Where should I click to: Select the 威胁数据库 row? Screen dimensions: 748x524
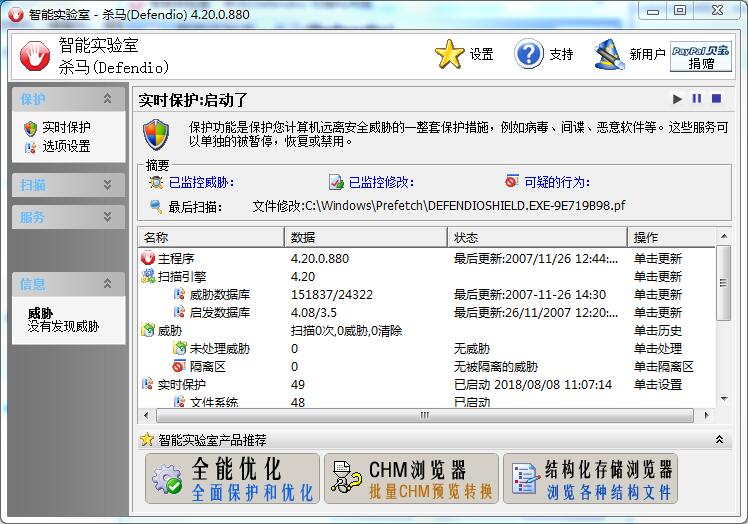[426, 295]
